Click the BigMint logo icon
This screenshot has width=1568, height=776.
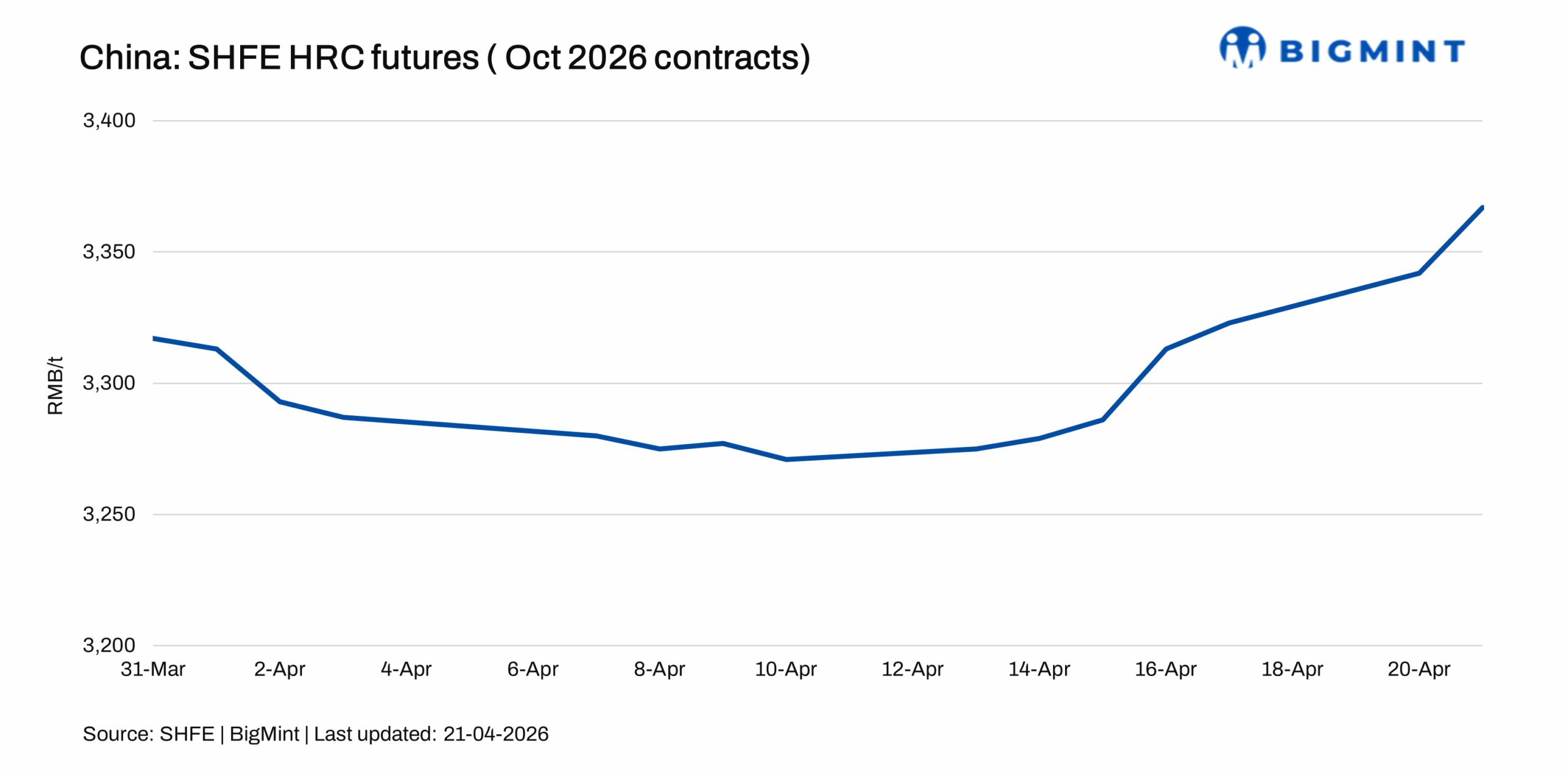point(1242,48)
